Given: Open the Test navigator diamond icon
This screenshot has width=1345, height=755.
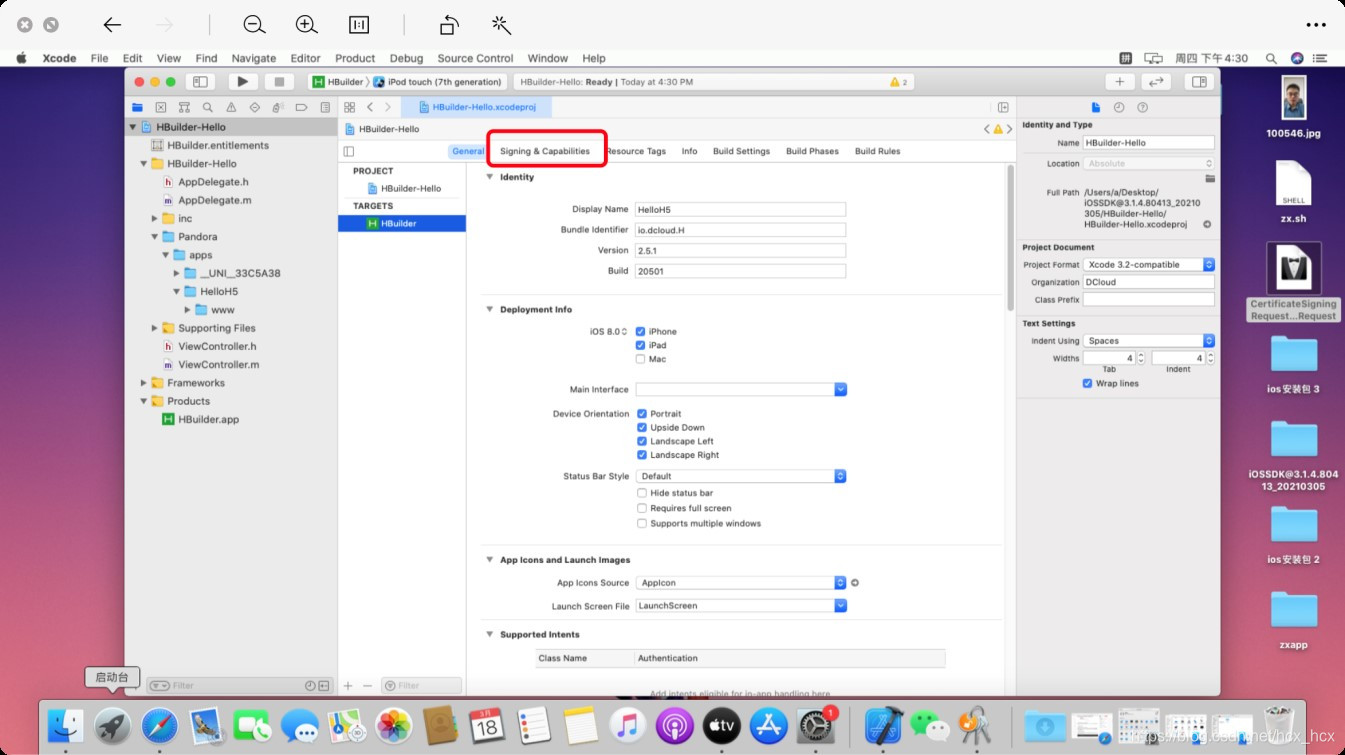Looking at the screenshot, I should pyautogui.click(x=254, y=107).
